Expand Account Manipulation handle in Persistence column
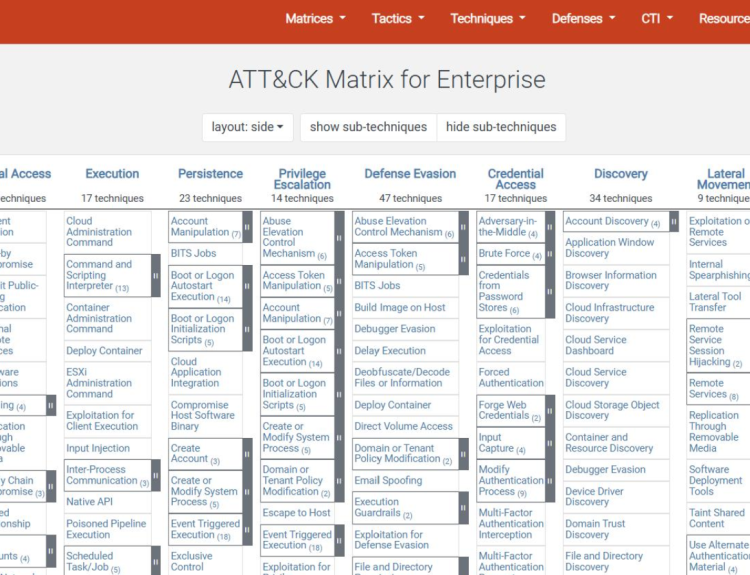Viewport: 750px width, 575px height. point(247,227)
